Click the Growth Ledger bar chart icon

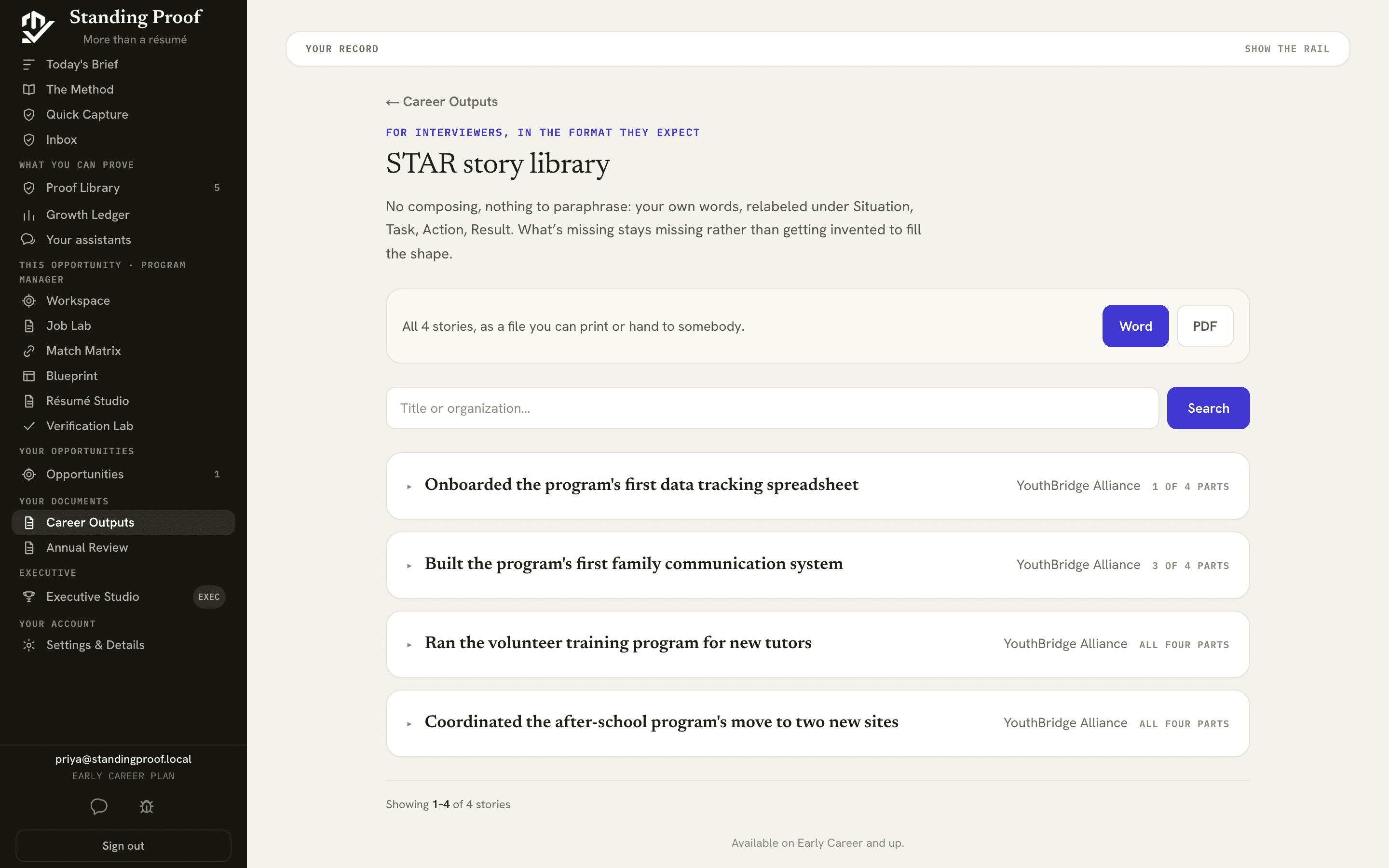click(x=29, y=215)
